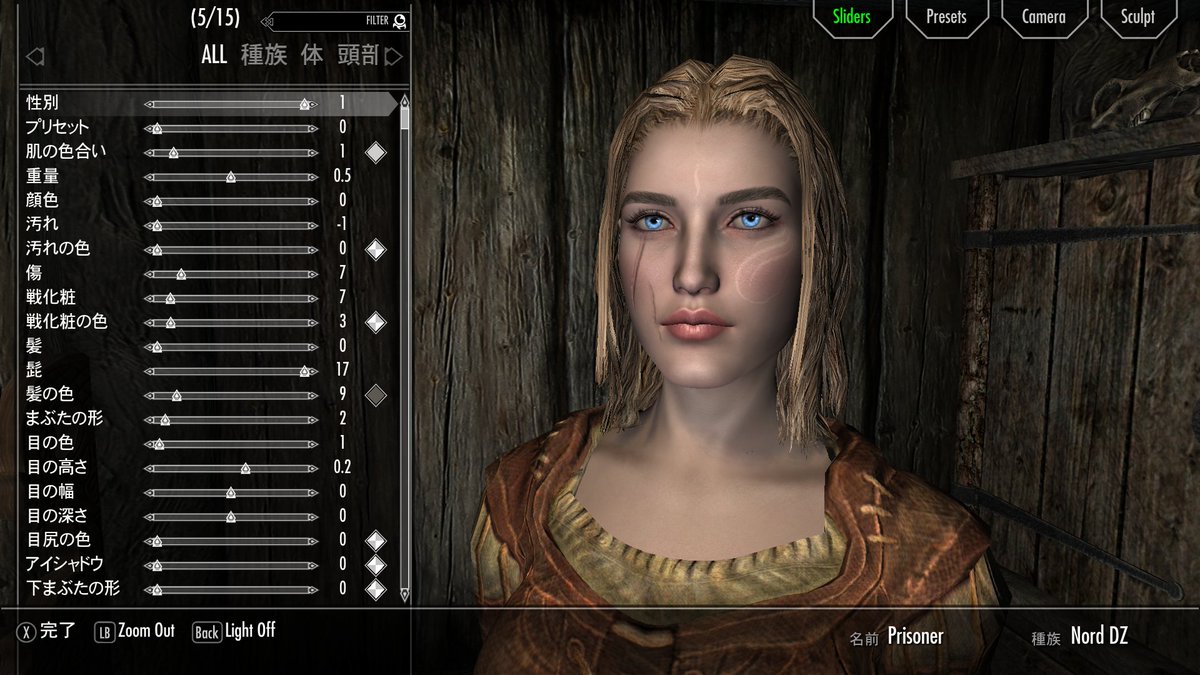Open the Sculpt tab
Screen dimensions: 1200x675
tap(1137, 17)
